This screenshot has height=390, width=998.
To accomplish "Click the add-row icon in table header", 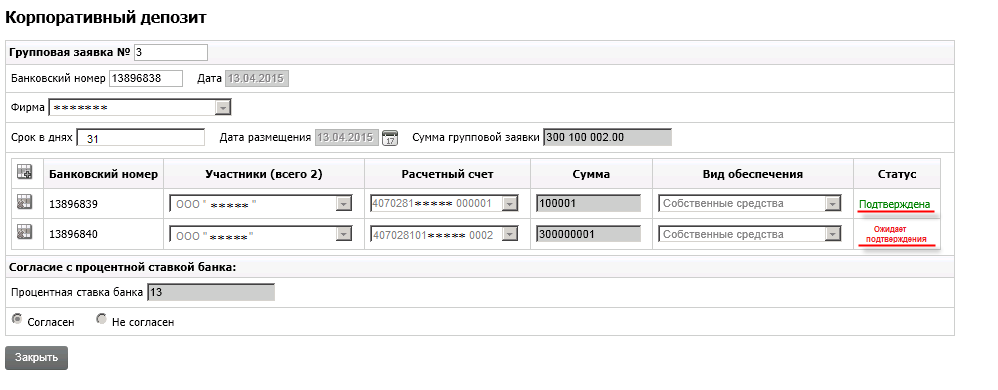I will click(x=24, y=172).
